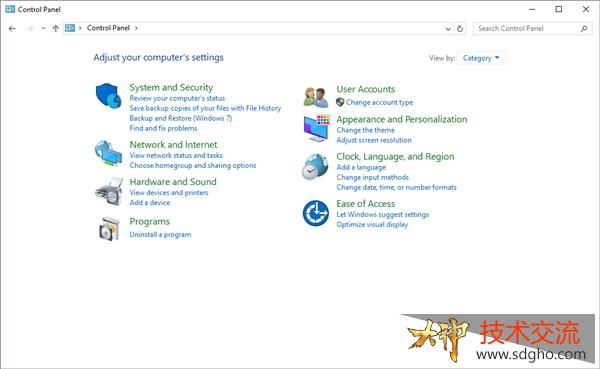
Task: Expand the chevron before Control Panel breadcrumb
Action: pyautogui.click(x=80, y=28)
